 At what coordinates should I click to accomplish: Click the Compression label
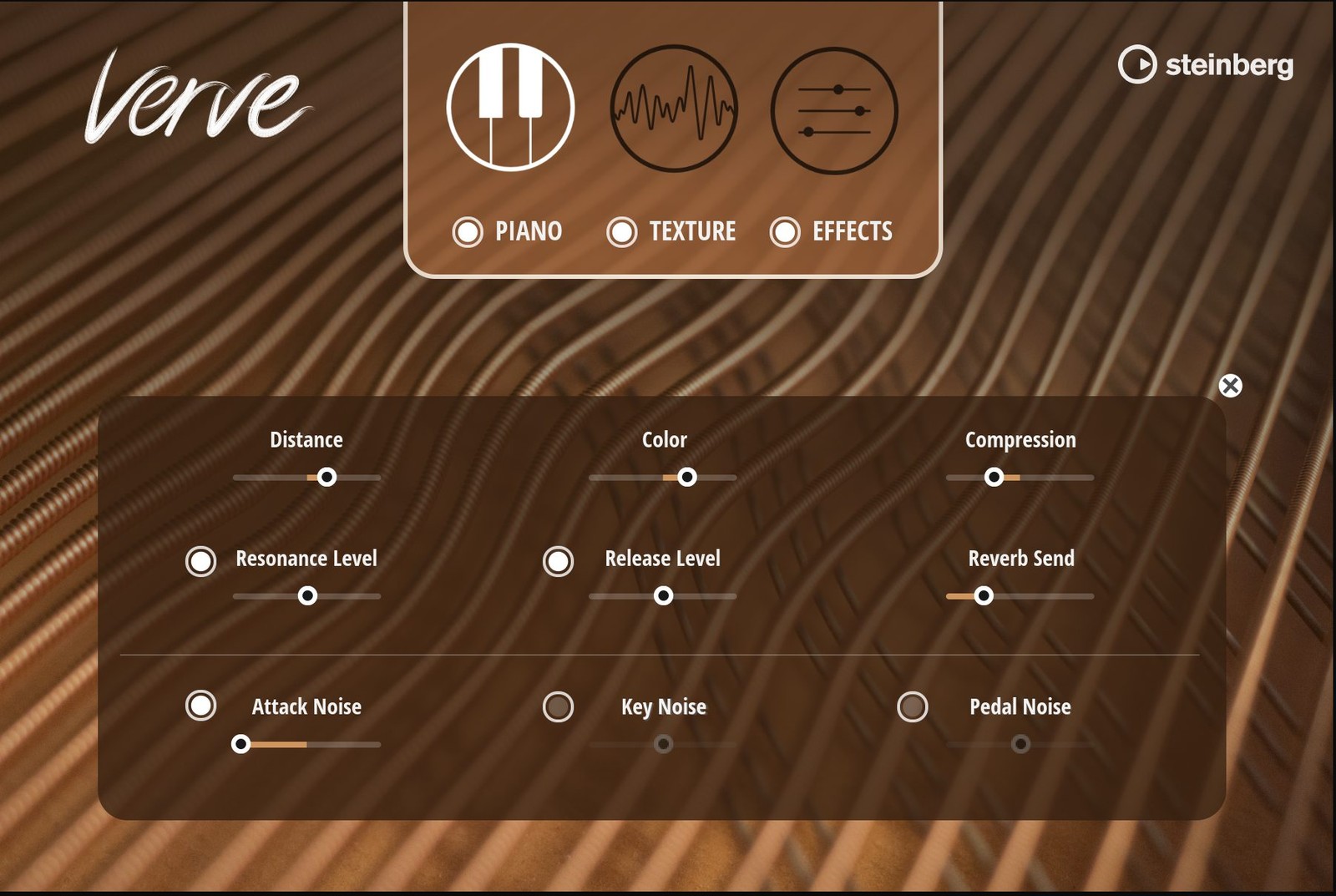pos(1020,441)
